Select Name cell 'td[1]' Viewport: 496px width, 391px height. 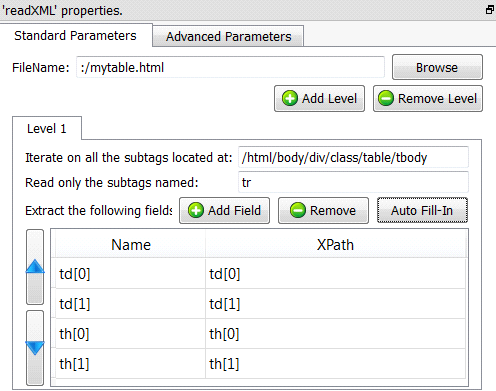coord(130,304)
